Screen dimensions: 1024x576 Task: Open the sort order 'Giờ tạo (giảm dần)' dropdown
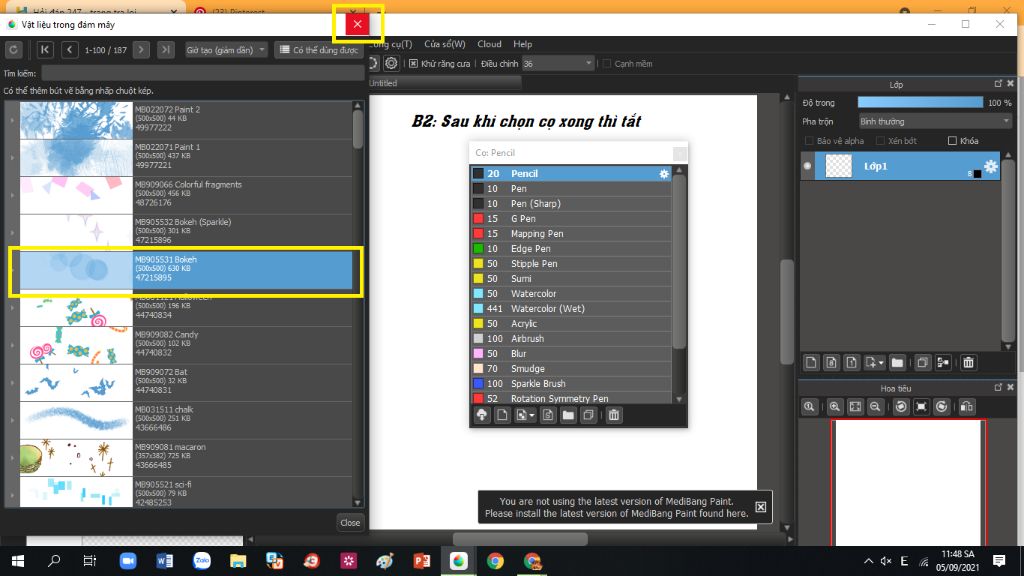click(x=225, y=50)
